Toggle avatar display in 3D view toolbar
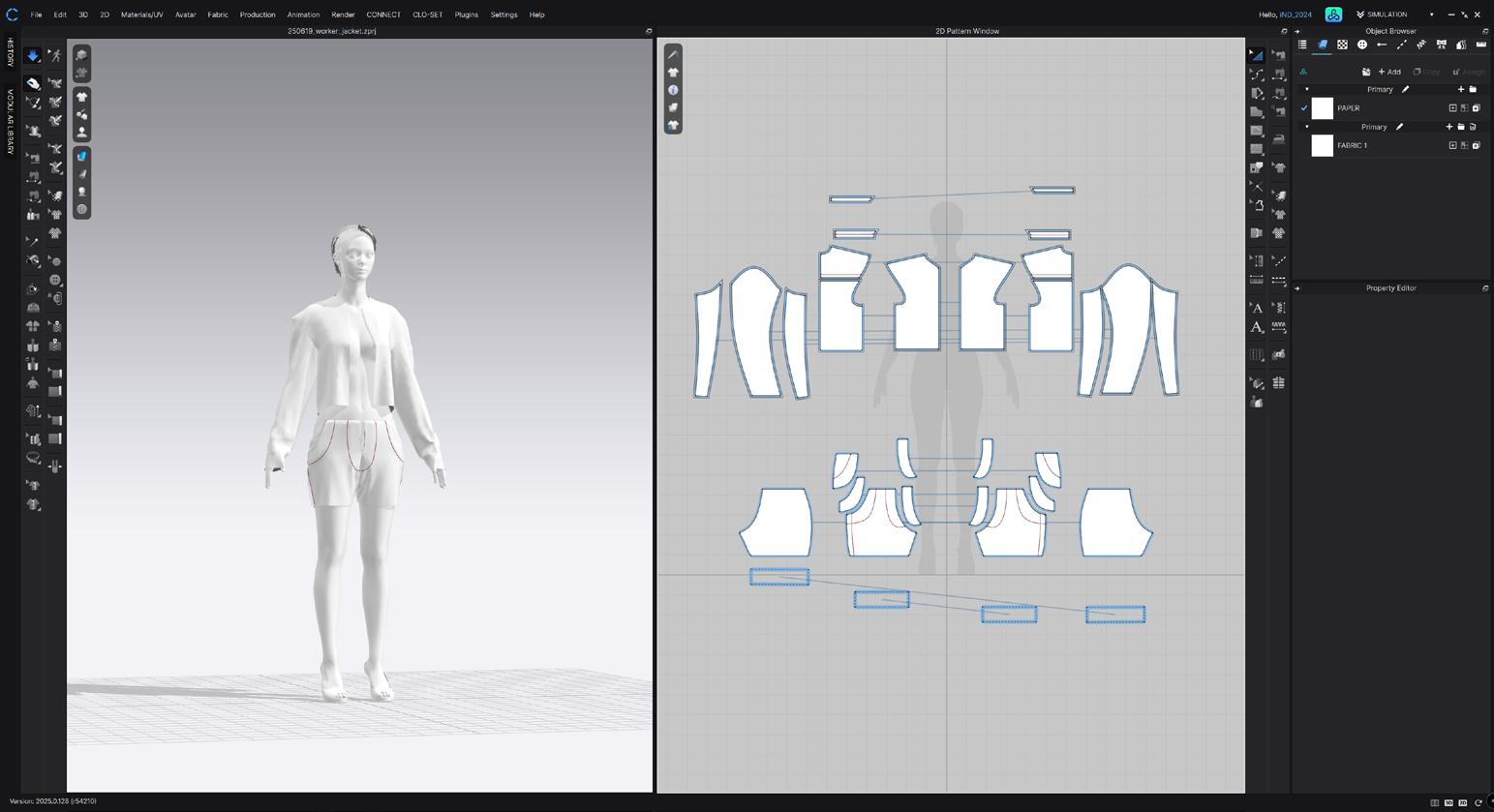The height and width of the screenshot is (812, 1494). pos(82,132)
